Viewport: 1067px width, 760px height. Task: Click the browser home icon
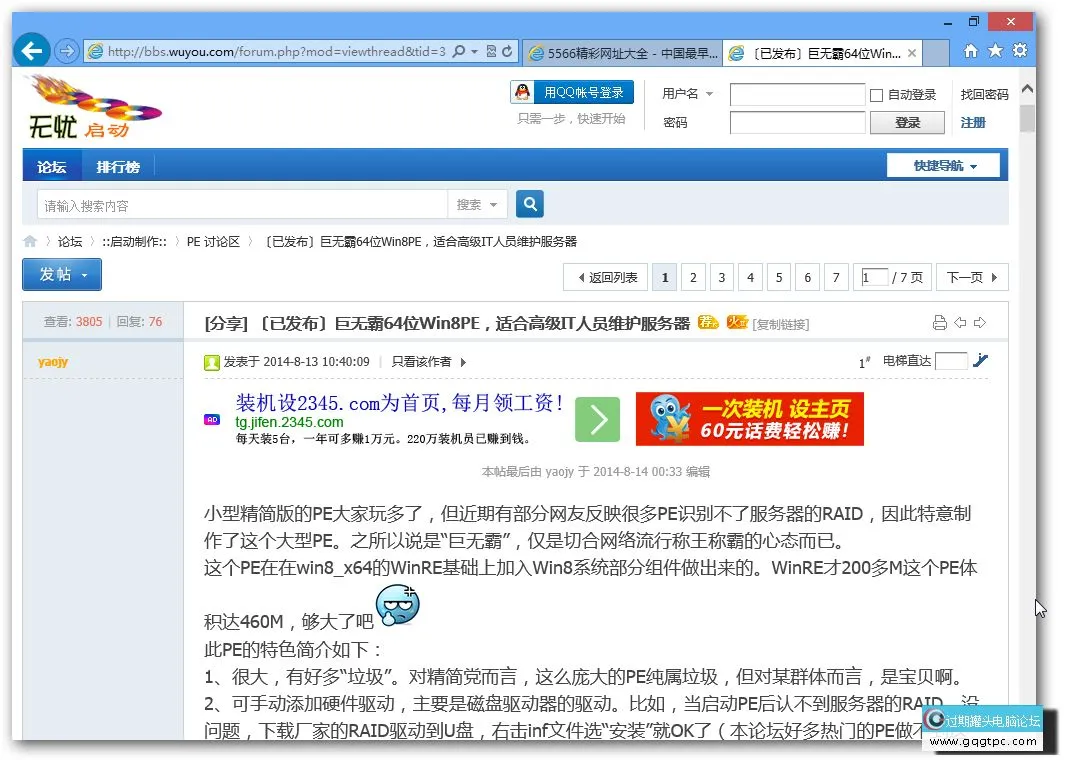(x=969, y=49)
